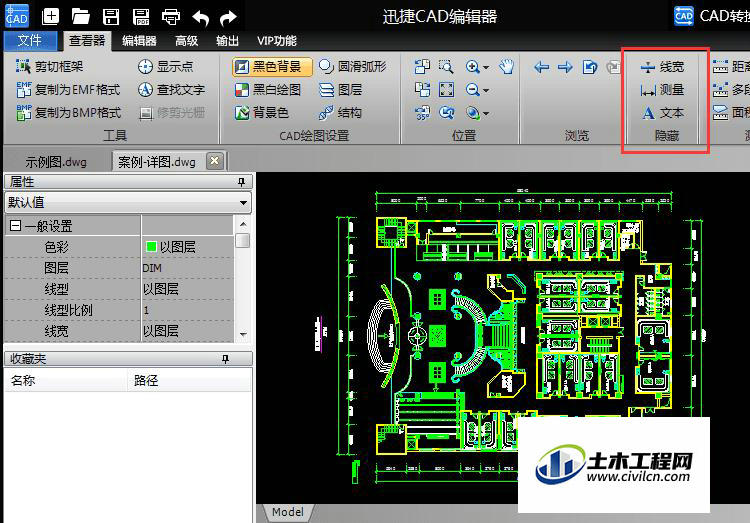Click the green 色彩 color swatch
The image size is (750, 523).
tap(151, 247)
